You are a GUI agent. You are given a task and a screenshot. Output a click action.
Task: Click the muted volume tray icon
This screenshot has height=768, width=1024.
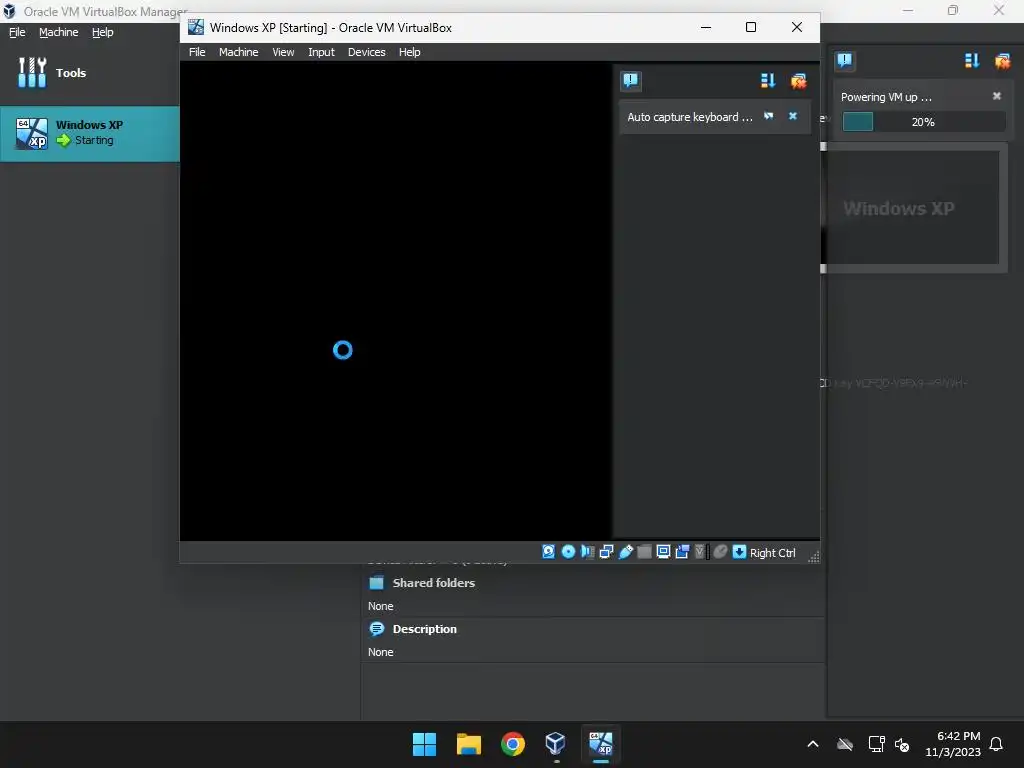tap(902, 744)
